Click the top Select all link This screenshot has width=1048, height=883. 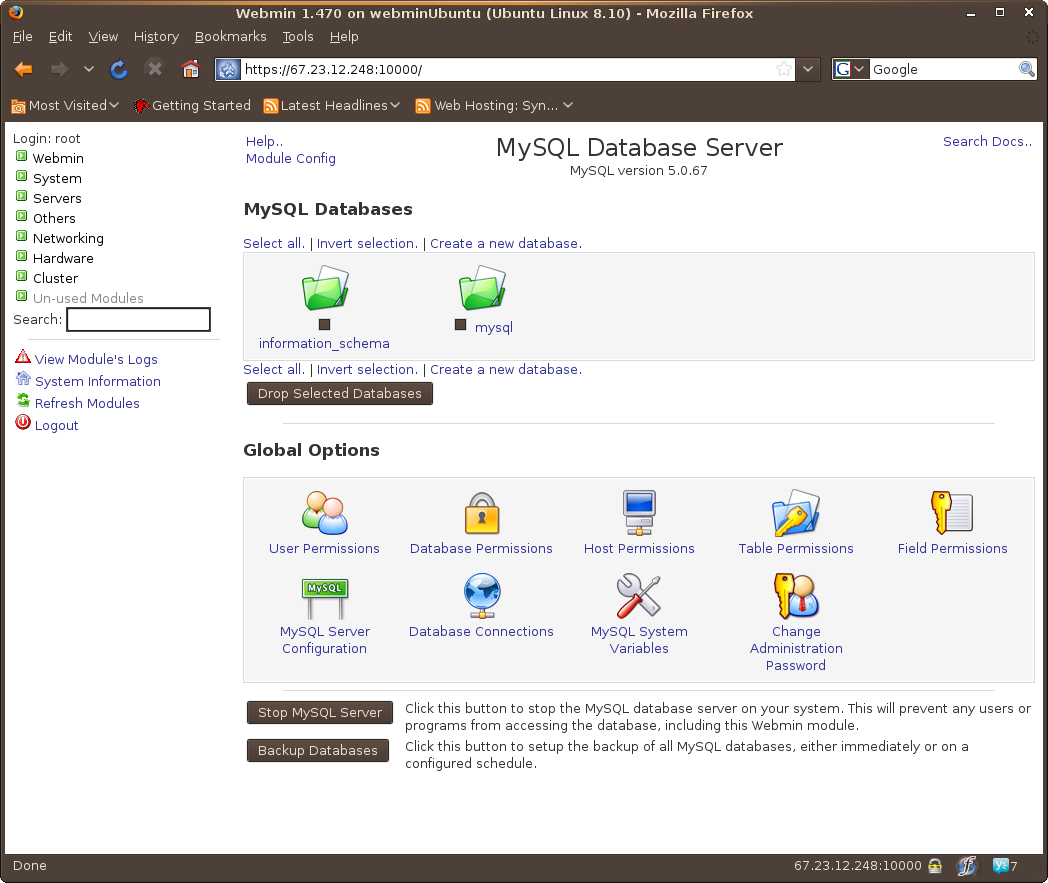coord(274,243)
